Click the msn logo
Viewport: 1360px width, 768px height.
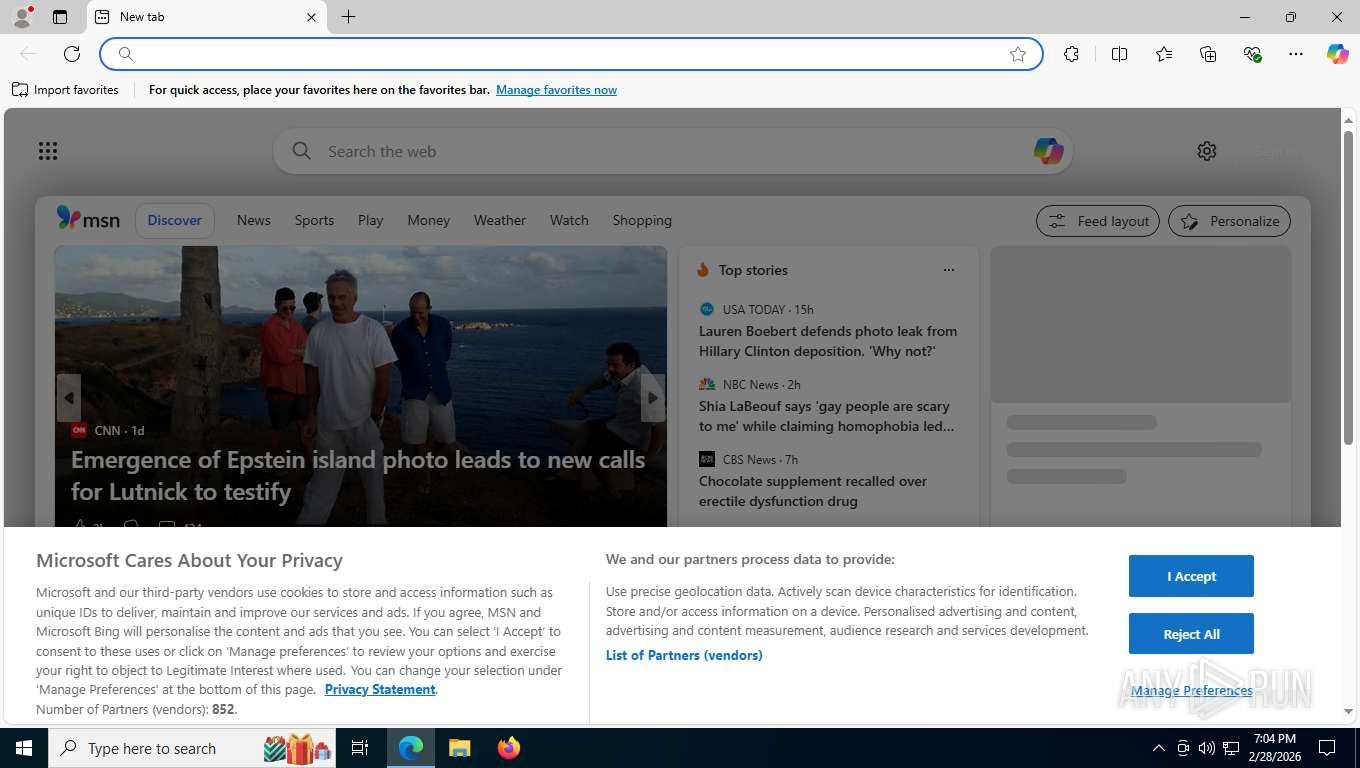pyautogui.click(x=88, y=219)
